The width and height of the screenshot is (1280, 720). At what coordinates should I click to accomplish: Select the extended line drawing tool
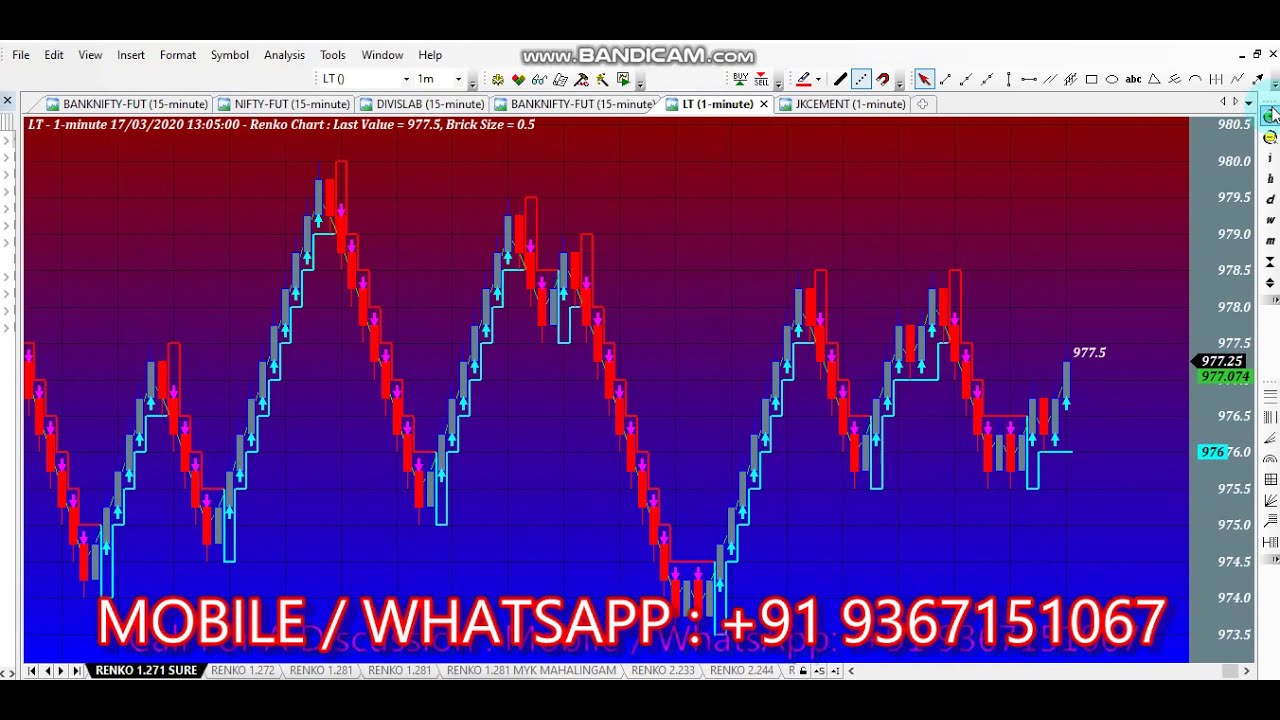pos(987,79)
